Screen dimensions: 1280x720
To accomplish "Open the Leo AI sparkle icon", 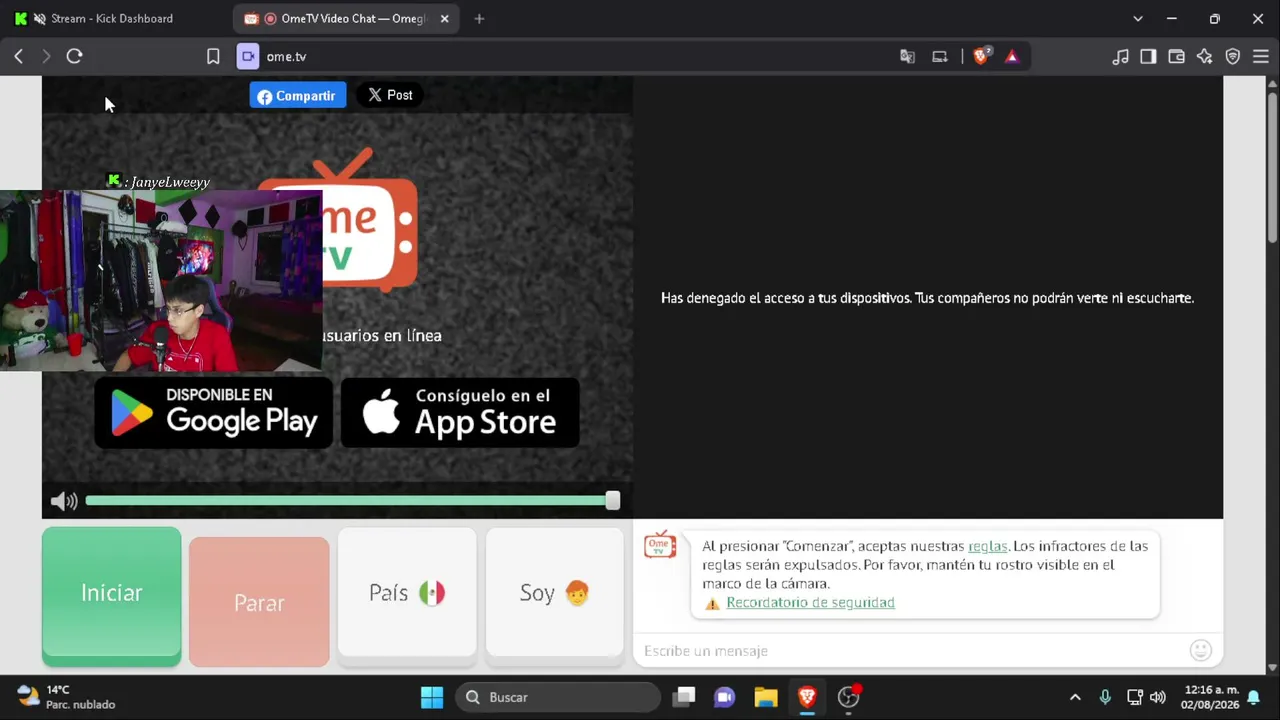I will 1204,57.
